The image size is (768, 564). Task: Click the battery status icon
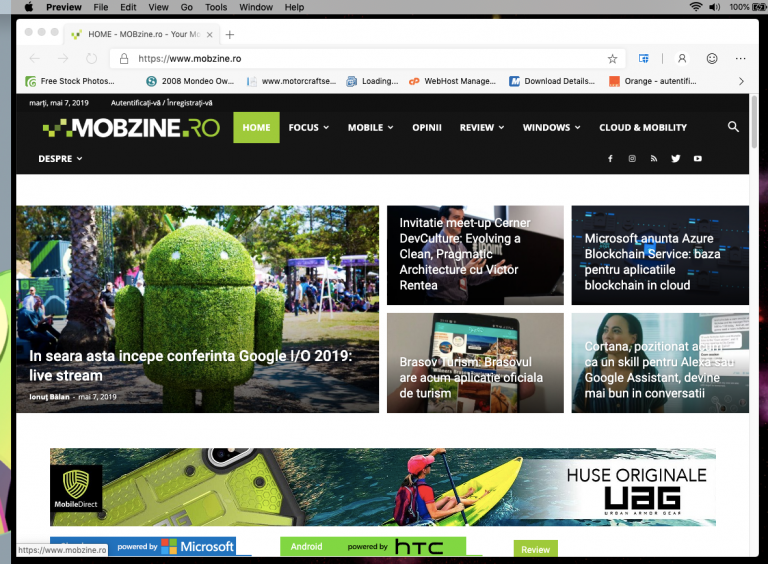[x=759, y=7]
